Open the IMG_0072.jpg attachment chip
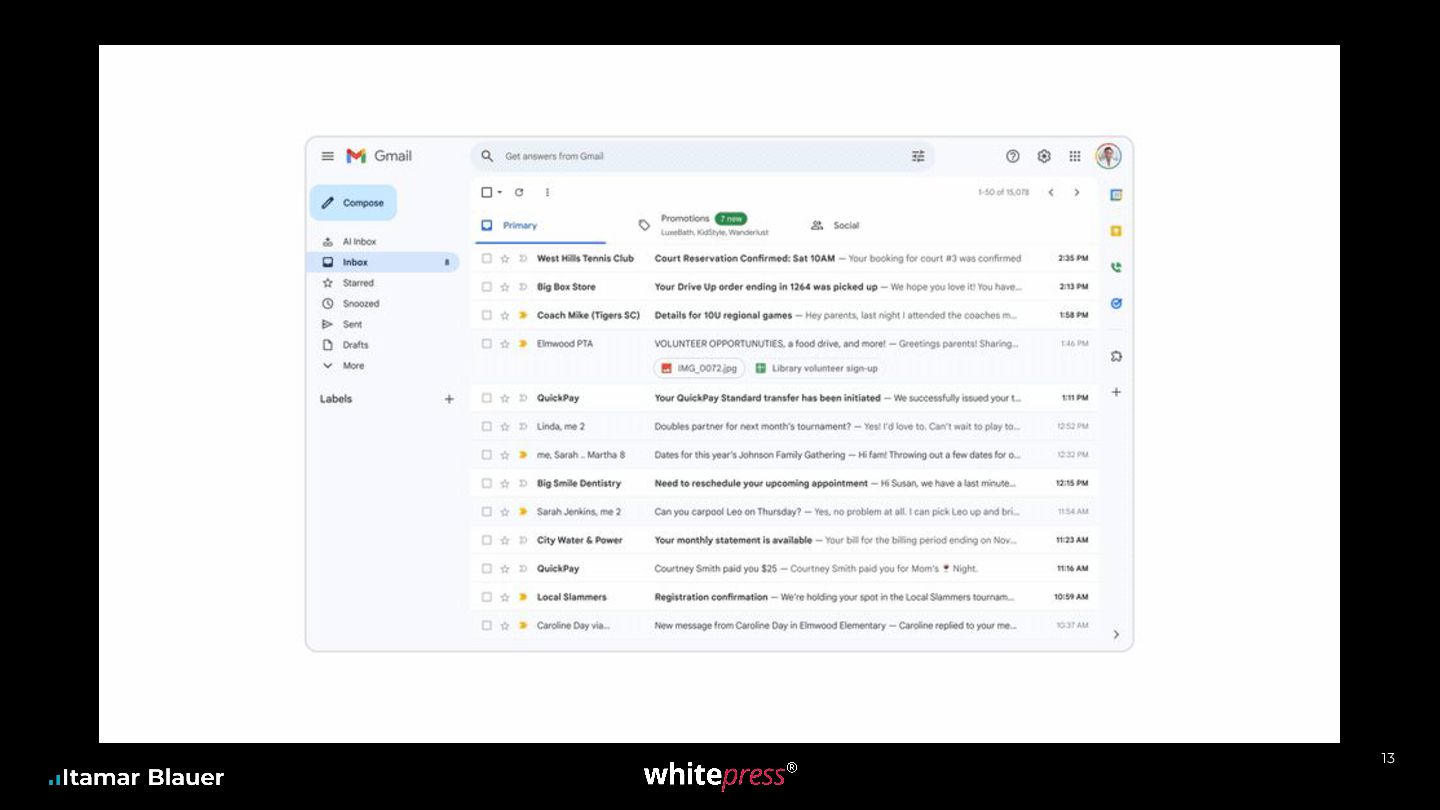Image resolution: width=1440 pixels, height=810 pixels. pos(699,368)
